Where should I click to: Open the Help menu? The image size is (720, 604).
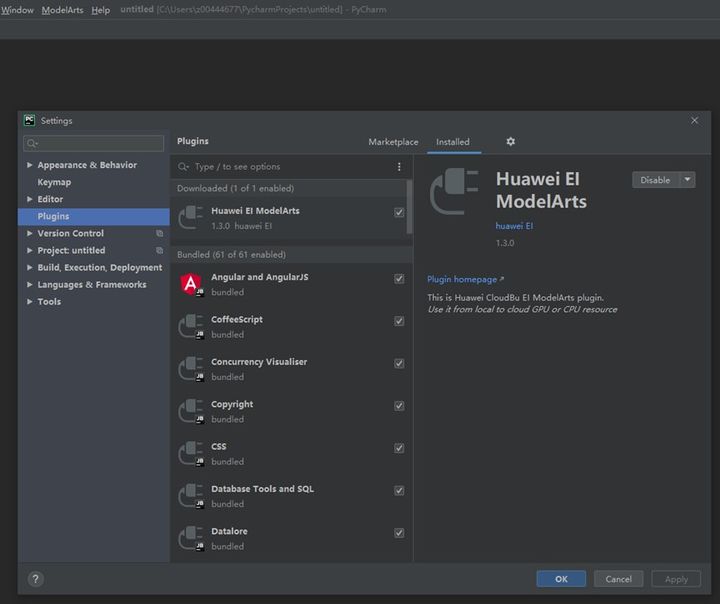click(101, 10)
